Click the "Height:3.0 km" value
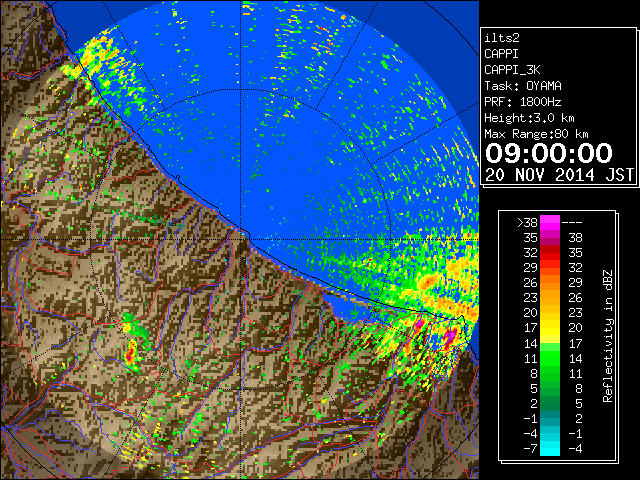The image size is (640, 480). point(529,118)
